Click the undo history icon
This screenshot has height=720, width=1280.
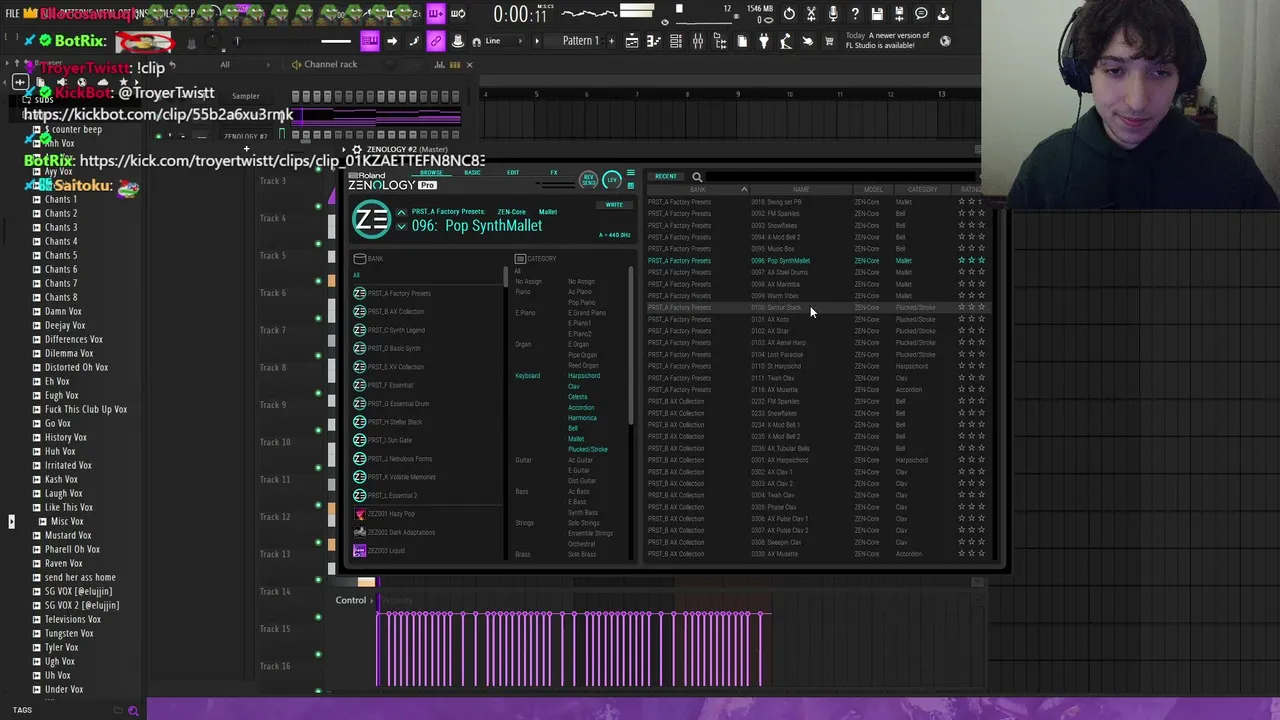pyautogui.click(x=789, y=14)
